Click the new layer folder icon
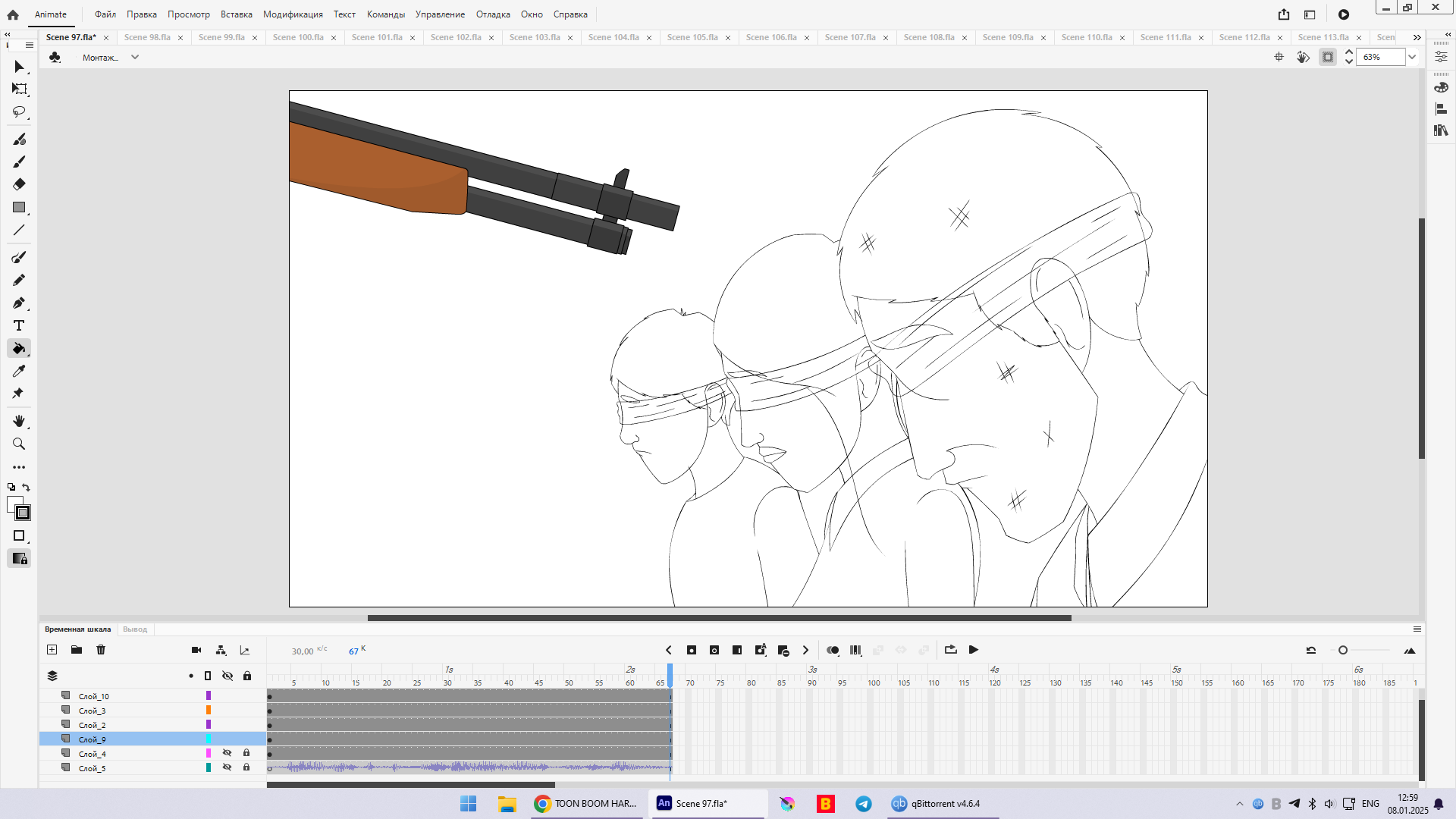Image resolution: width=1456 pixels, height=819 pixels. click(x=77, y=650)
